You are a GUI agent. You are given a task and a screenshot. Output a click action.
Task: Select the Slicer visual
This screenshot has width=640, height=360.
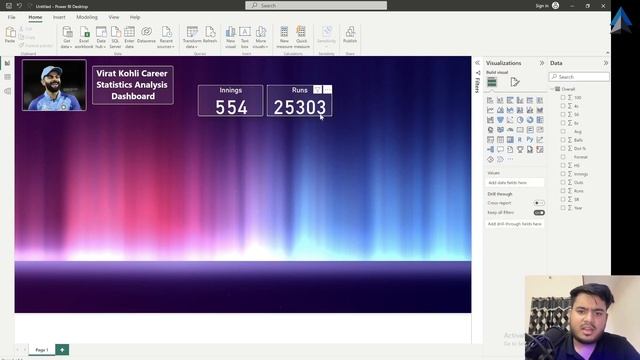coord(490,140)
